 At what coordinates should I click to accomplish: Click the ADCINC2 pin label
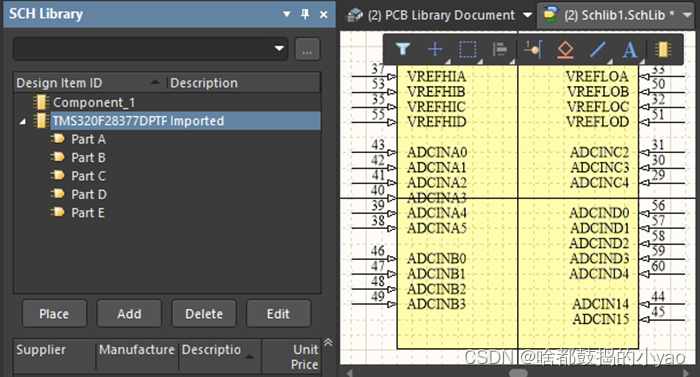coord(599,152)
